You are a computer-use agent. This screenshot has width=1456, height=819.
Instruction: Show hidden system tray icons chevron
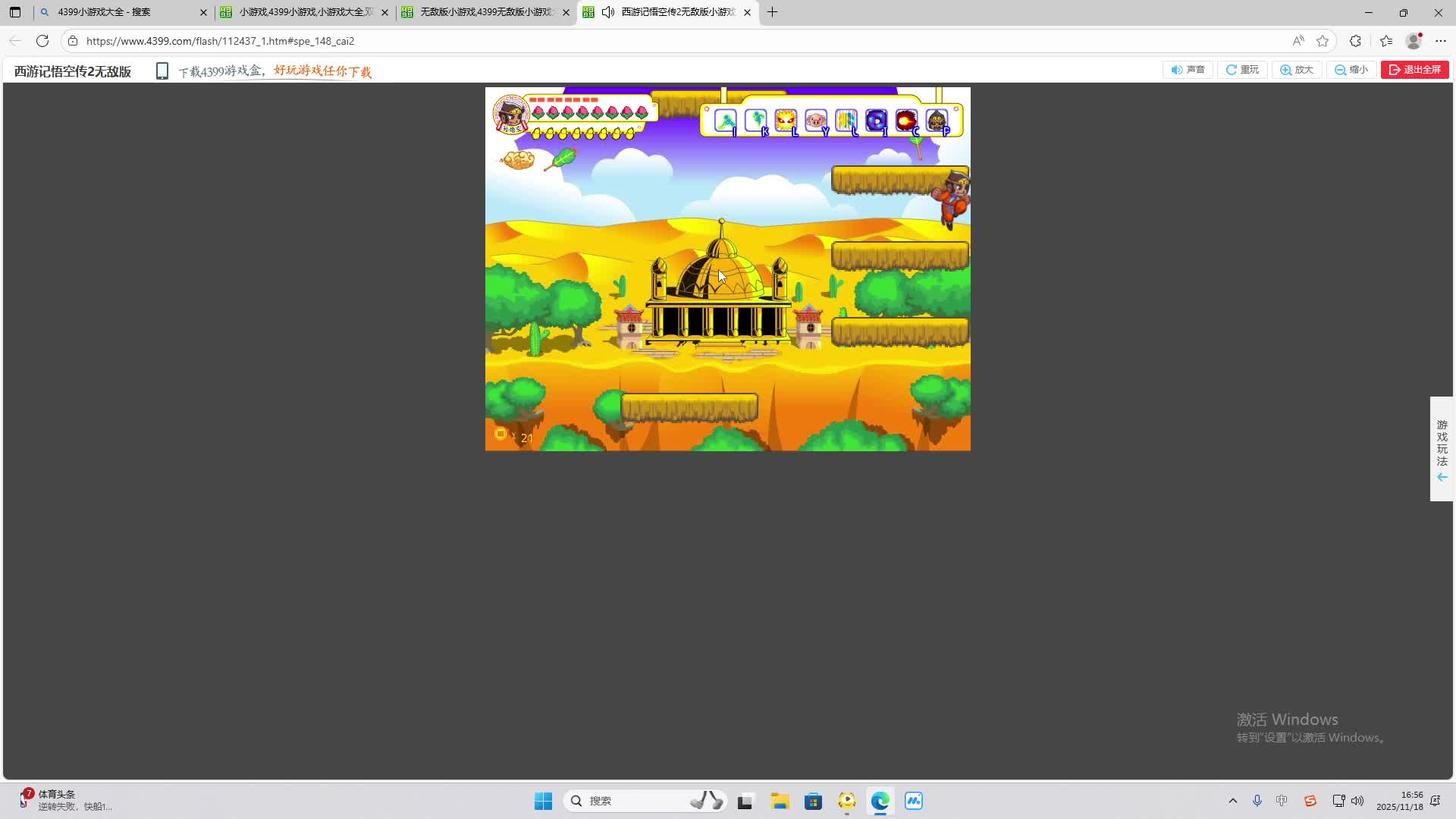pyautogui.click(x=1232, y=801)
